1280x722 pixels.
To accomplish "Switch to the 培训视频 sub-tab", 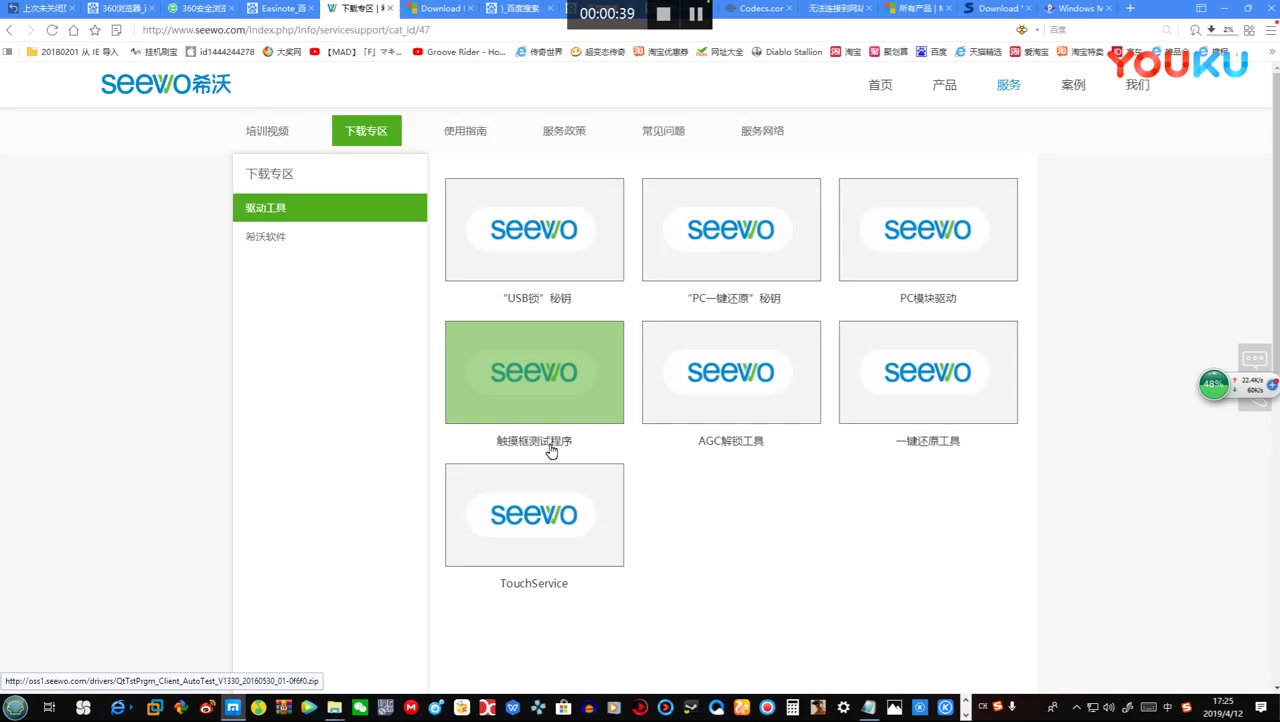I will [x=267, y=131].
